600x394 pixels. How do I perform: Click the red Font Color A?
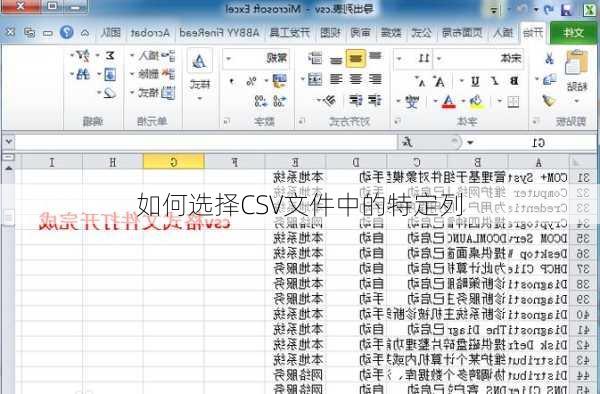pos(448,102)
